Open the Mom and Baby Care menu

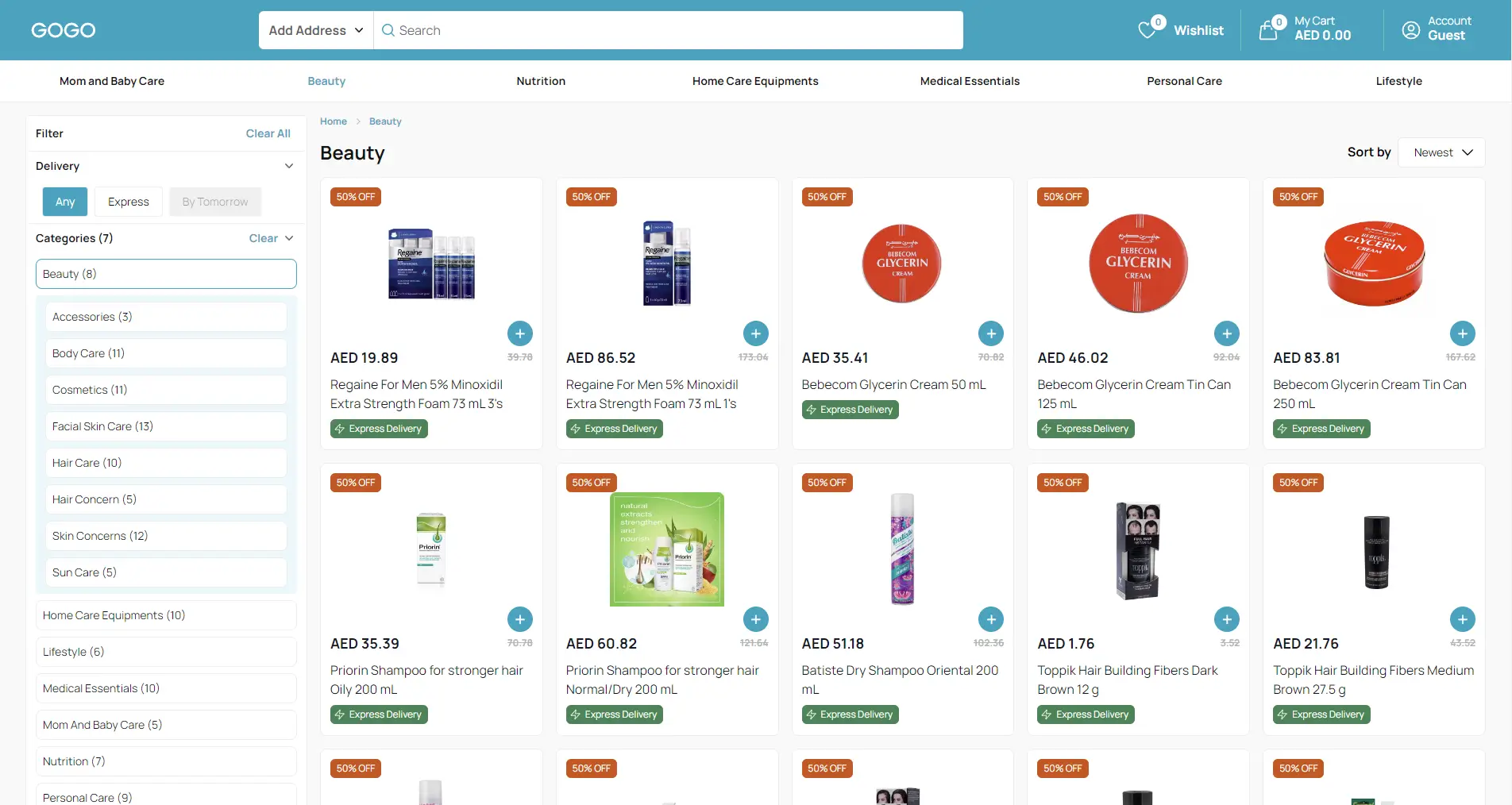click(x=112, y=81)
